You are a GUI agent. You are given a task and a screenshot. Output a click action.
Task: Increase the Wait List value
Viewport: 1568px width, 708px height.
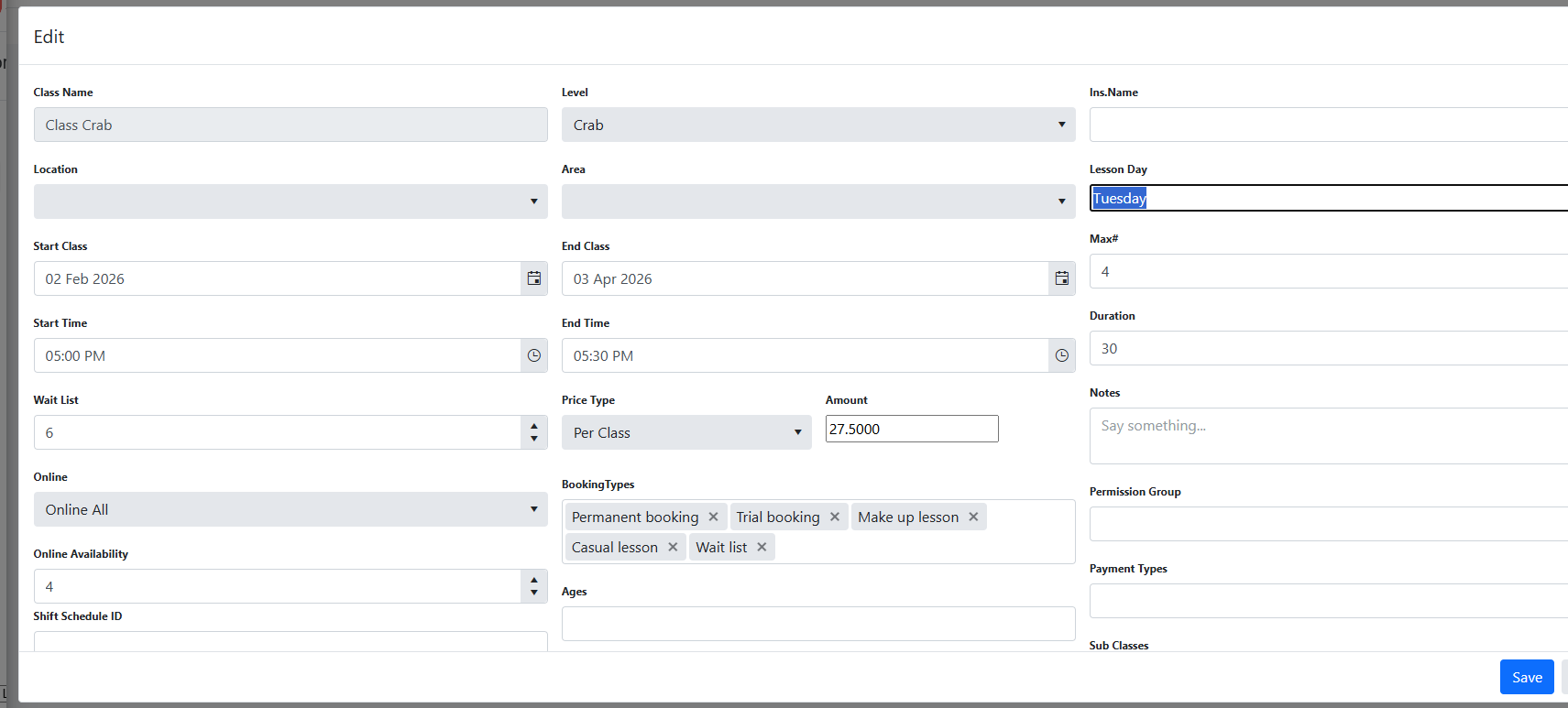pyautogui.click(x=534, y=425)
